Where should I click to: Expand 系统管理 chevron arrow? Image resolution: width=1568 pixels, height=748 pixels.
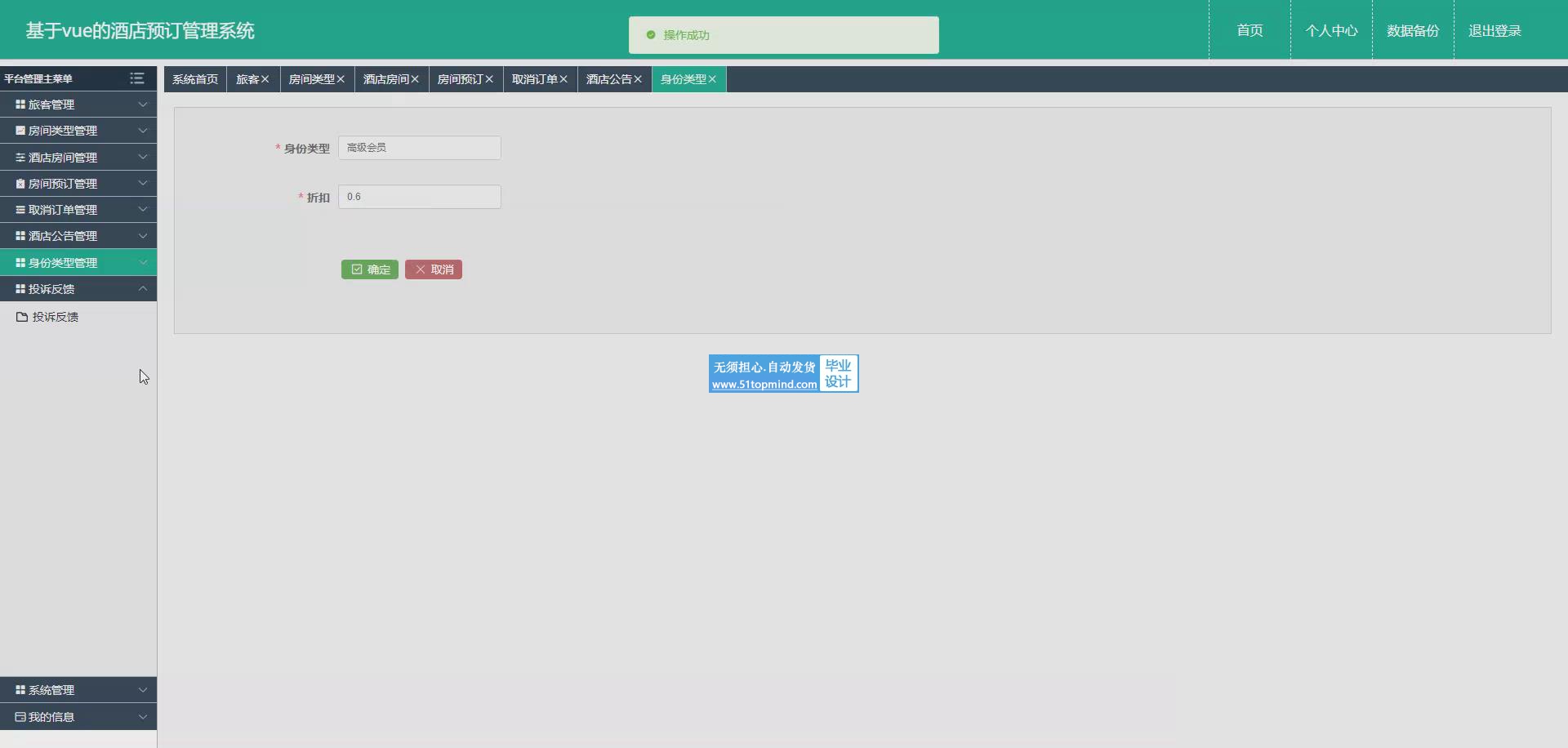point(143,690)
